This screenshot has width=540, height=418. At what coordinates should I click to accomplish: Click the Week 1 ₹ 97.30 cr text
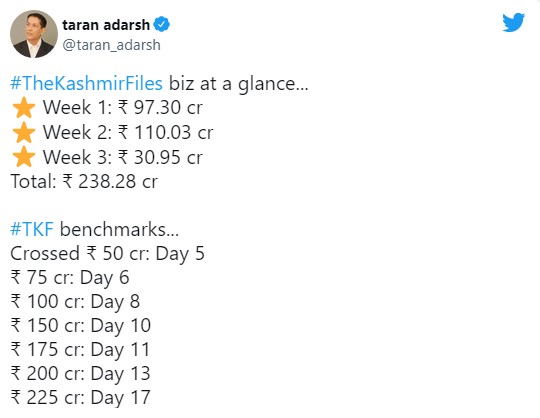[123, 107]
